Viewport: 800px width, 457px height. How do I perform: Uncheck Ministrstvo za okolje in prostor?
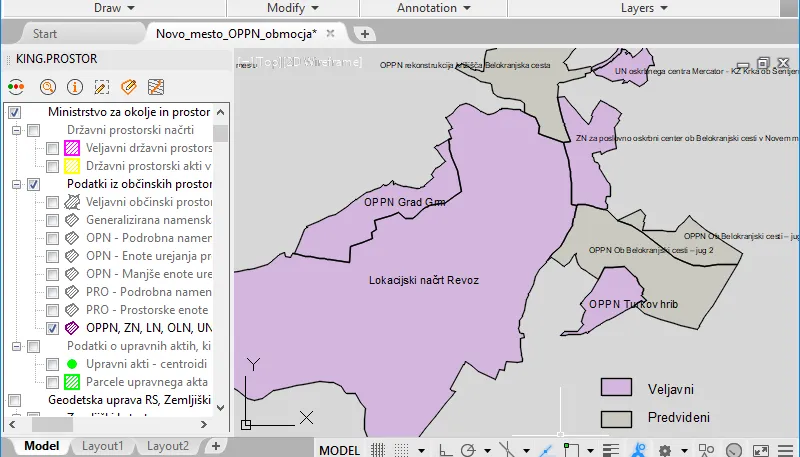click(x=14, y=112)
